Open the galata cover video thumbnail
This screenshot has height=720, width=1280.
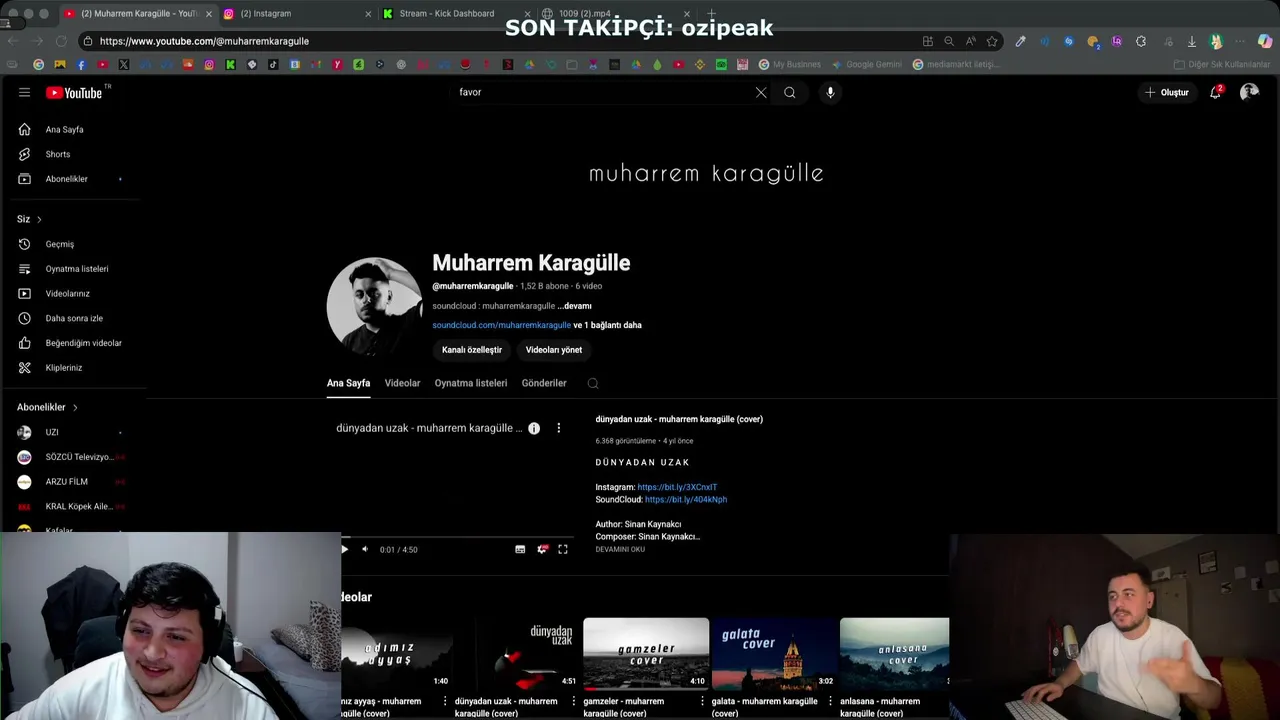(x=774, y=654)
